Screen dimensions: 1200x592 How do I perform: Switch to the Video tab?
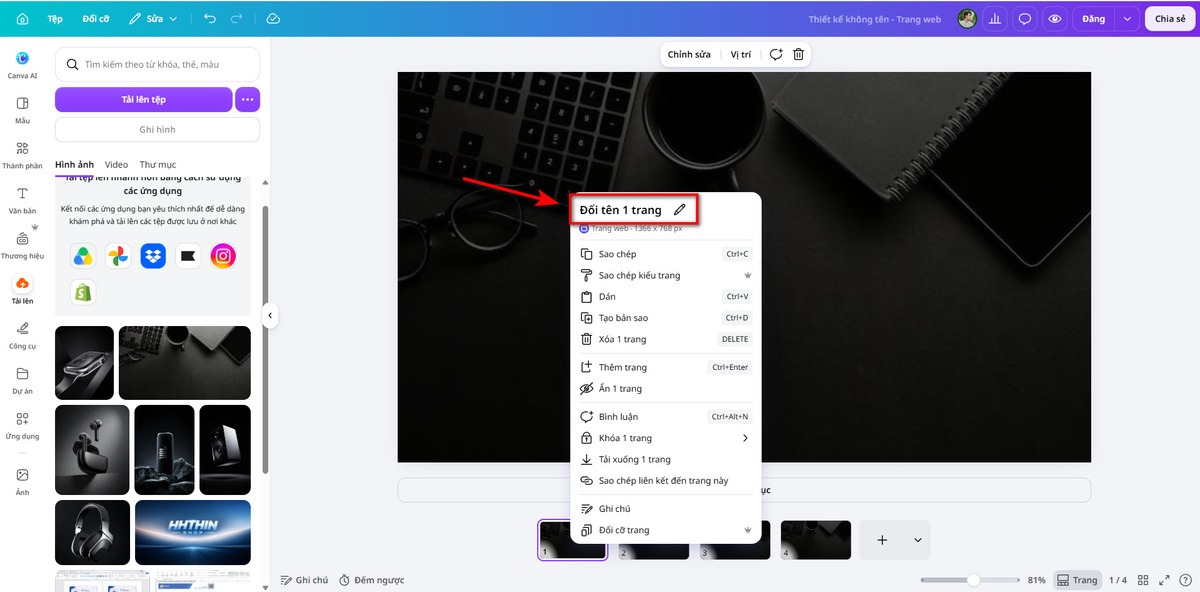tap(116, 164)
